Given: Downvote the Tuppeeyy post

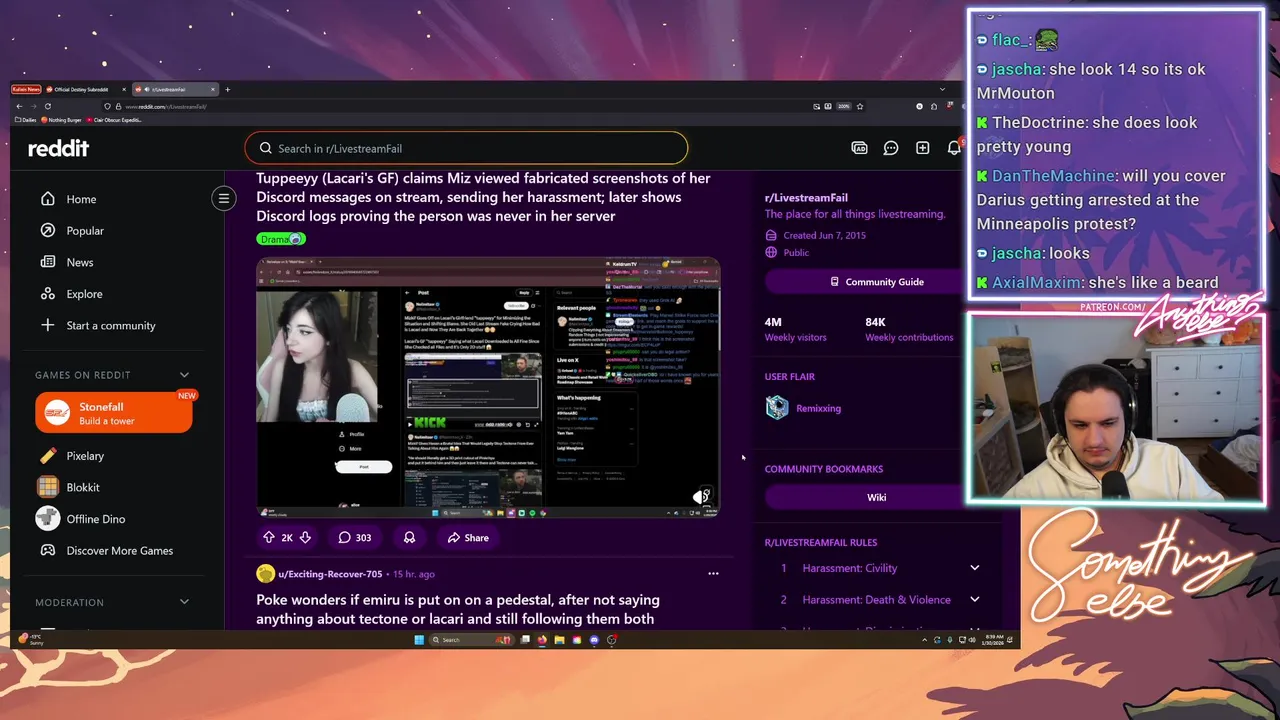Looking at the screenshot, I should (x=305, y=537).
